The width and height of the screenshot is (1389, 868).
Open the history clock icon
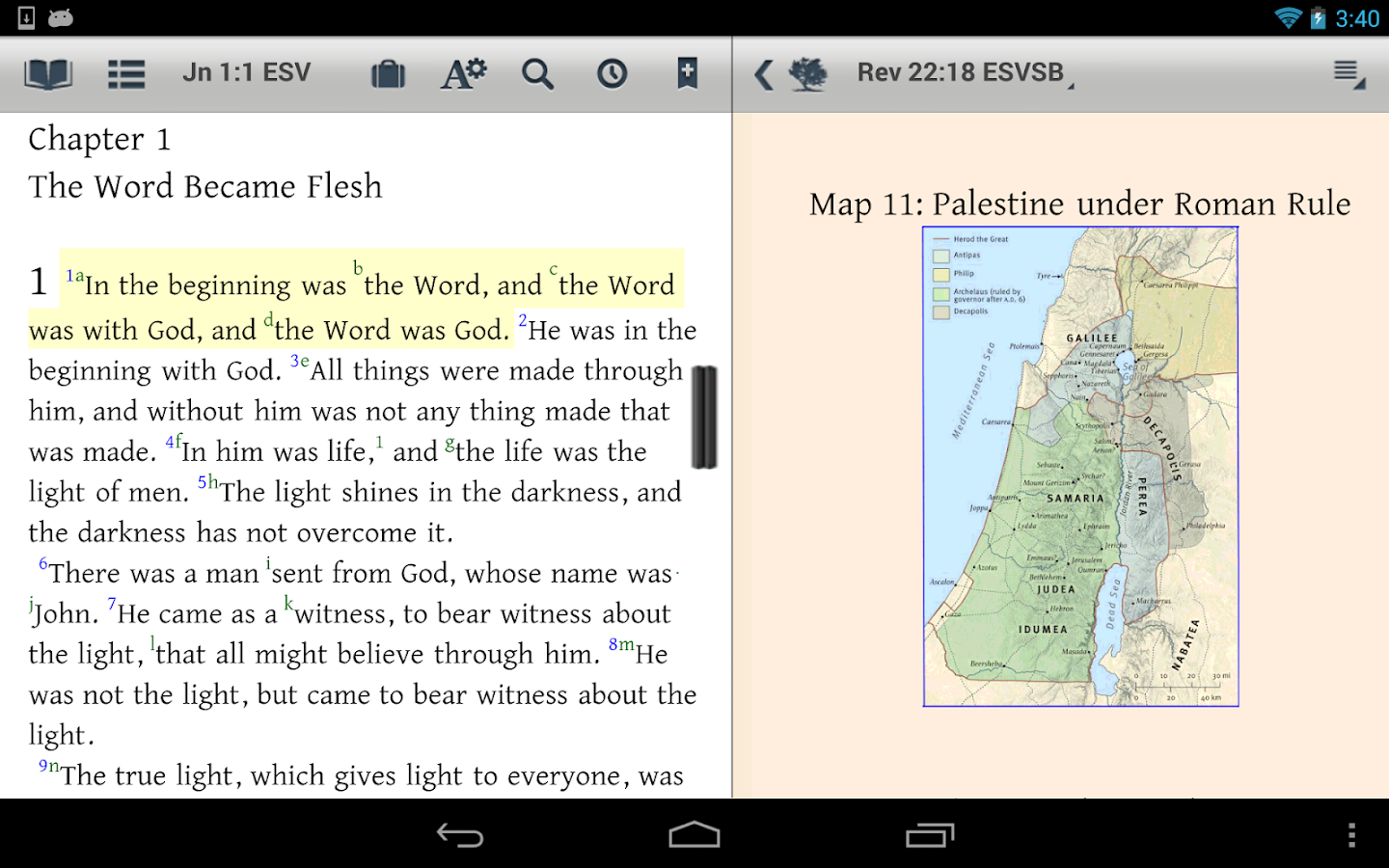pos(612,74)
